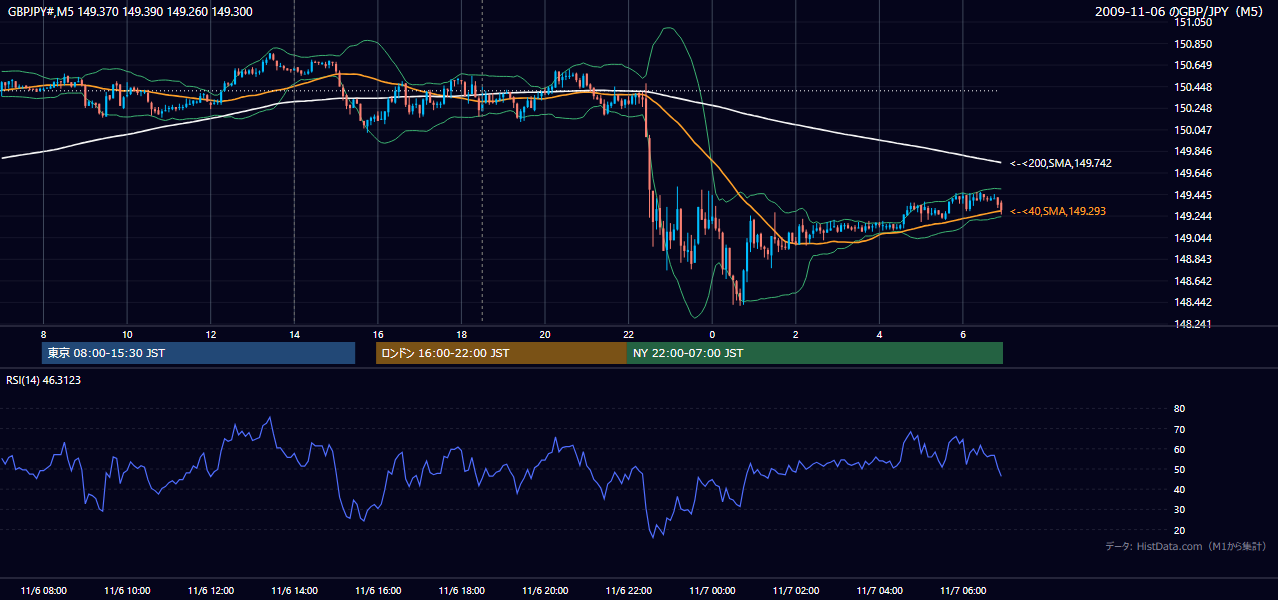
Task: Click the データ: HistData.com source credit
Action: tap(1186, 546)
